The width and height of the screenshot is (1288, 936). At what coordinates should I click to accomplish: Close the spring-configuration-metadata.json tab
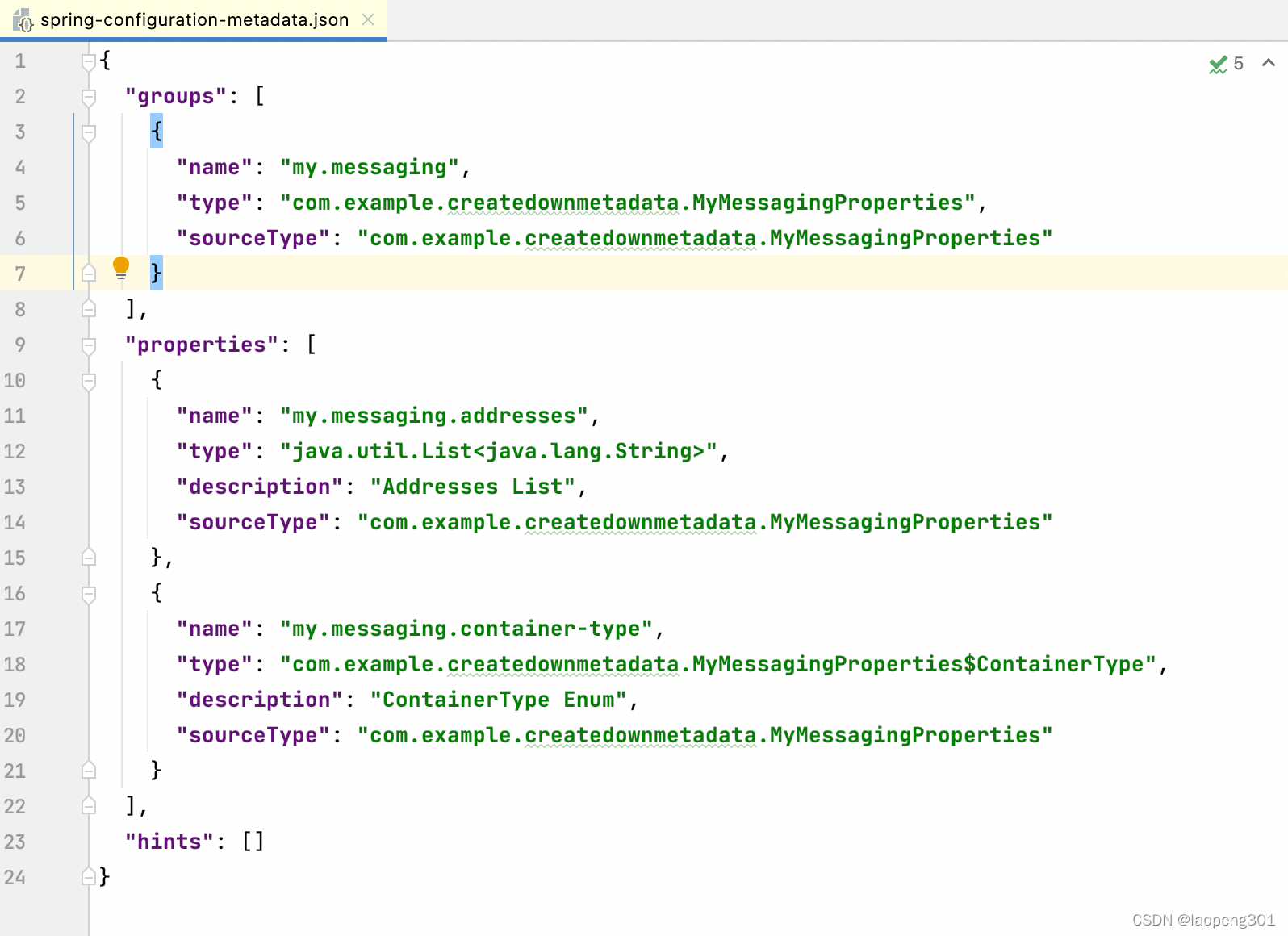pyautogui.click(x=368, y=19)
